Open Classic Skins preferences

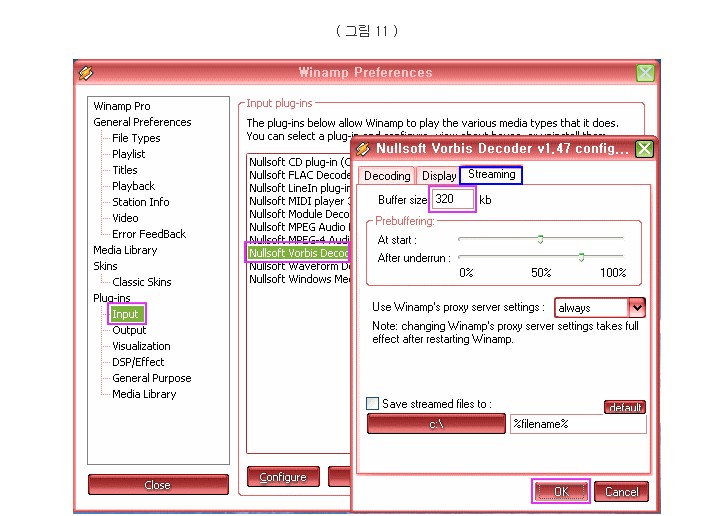[x=142, y=282]
